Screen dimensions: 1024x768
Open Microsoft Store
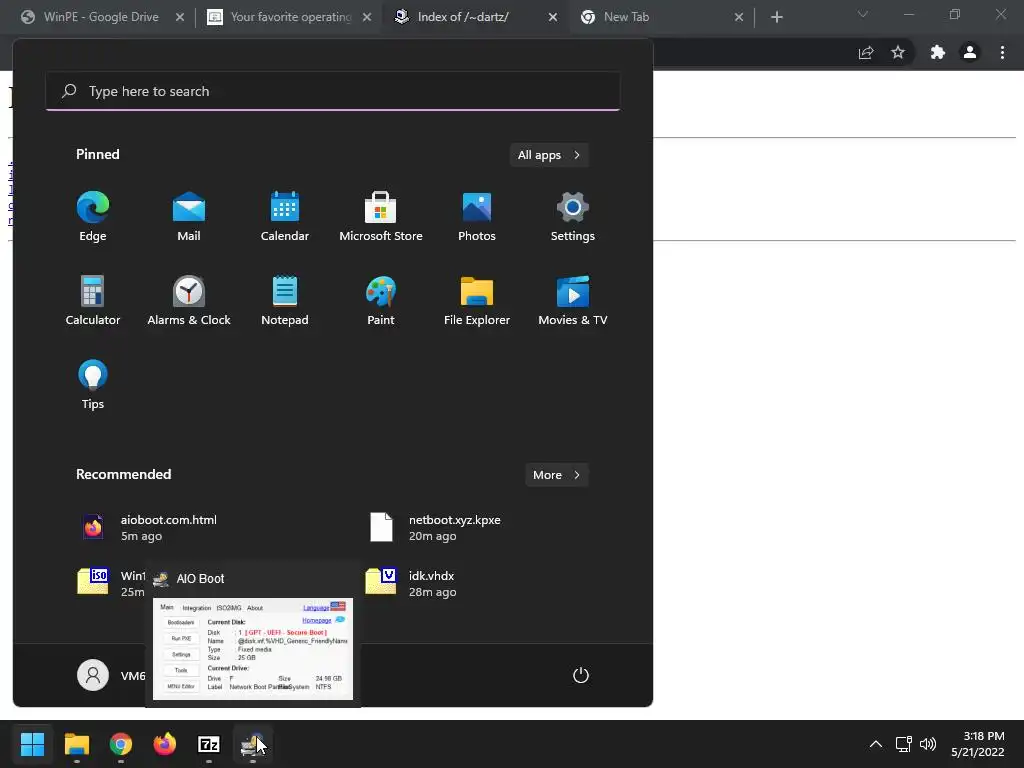[381, 217]
